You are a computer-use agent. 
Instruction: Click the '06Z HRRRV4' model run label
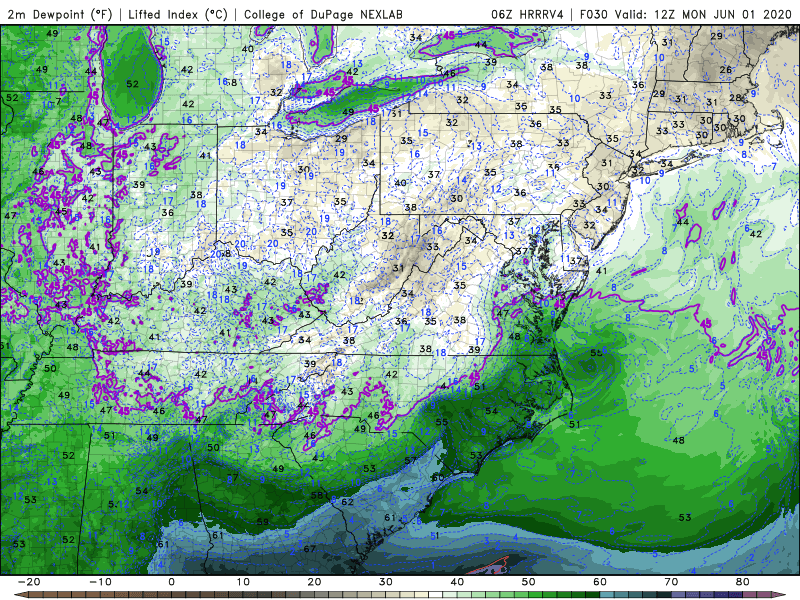coord(527,15)
